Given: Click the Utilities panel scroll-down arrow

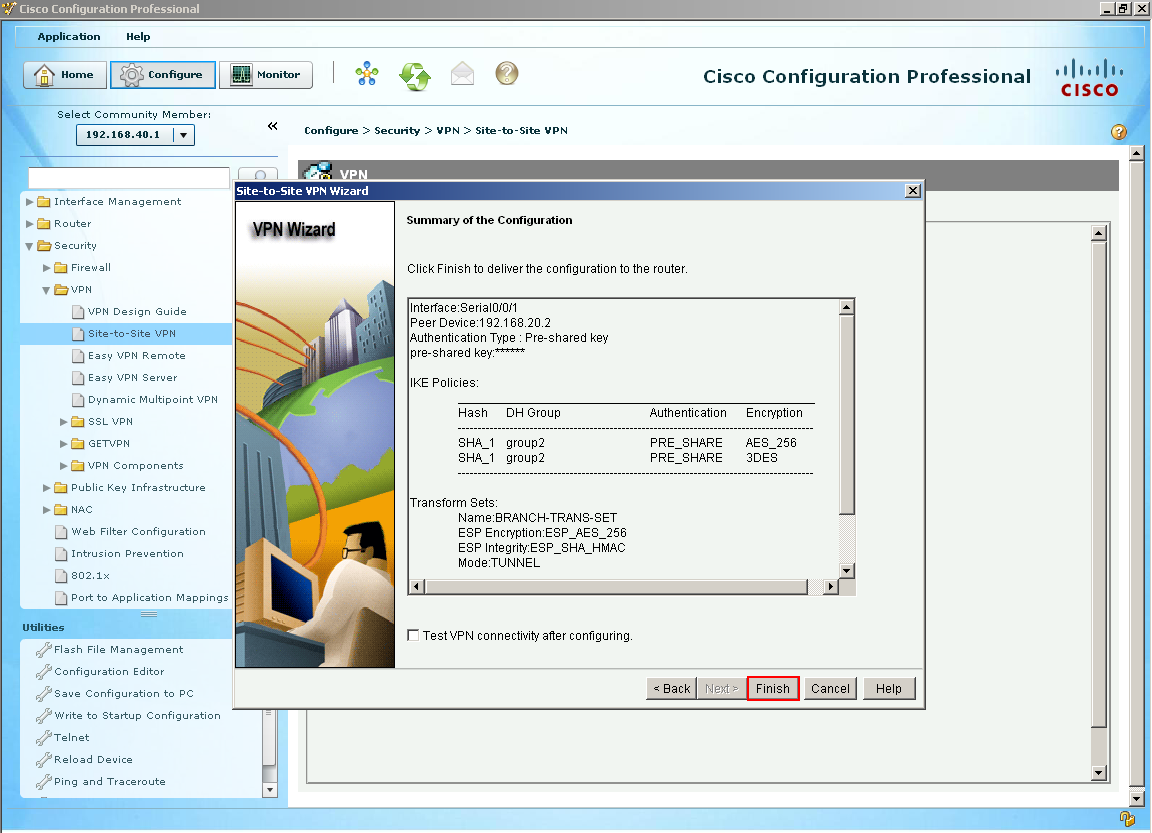Looking at the screenshot, I should (270, 790).
